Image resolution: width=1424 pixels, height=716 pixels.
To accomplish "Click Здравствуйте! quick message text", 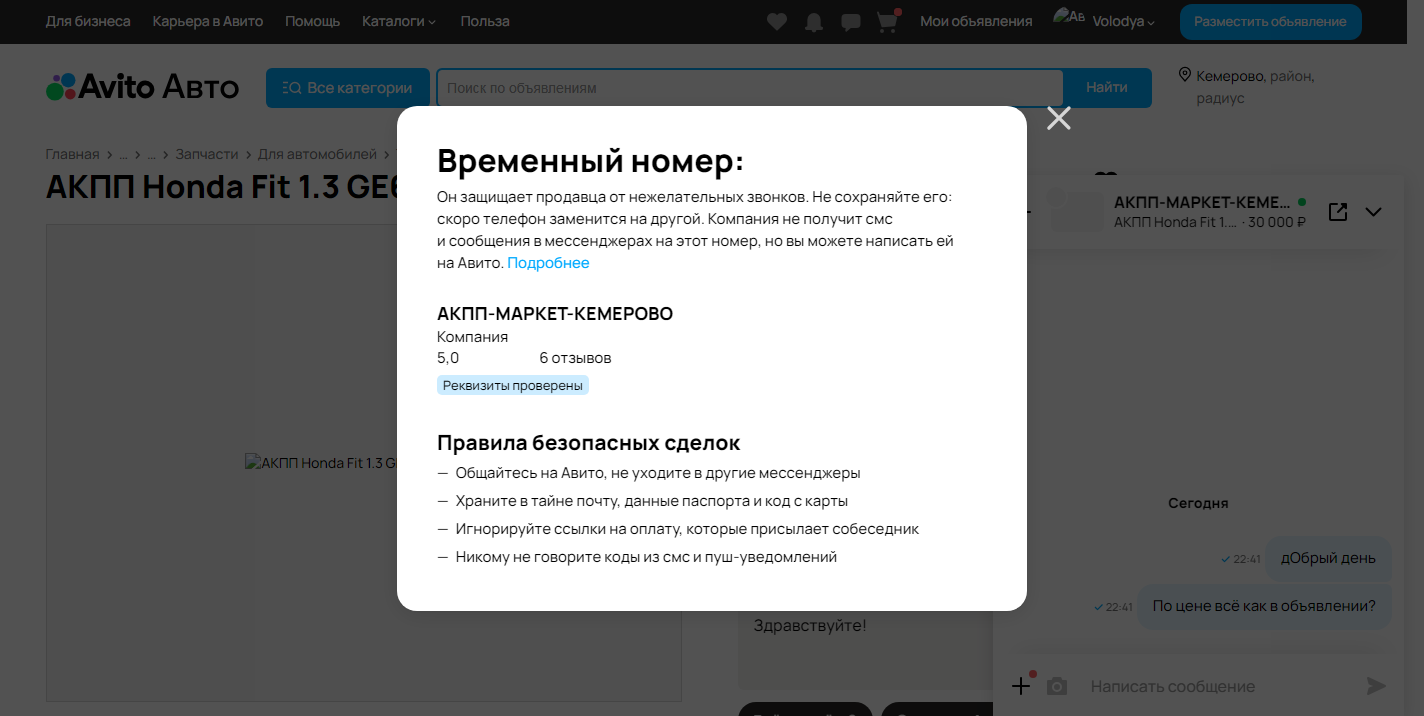I will pos(810,626).
